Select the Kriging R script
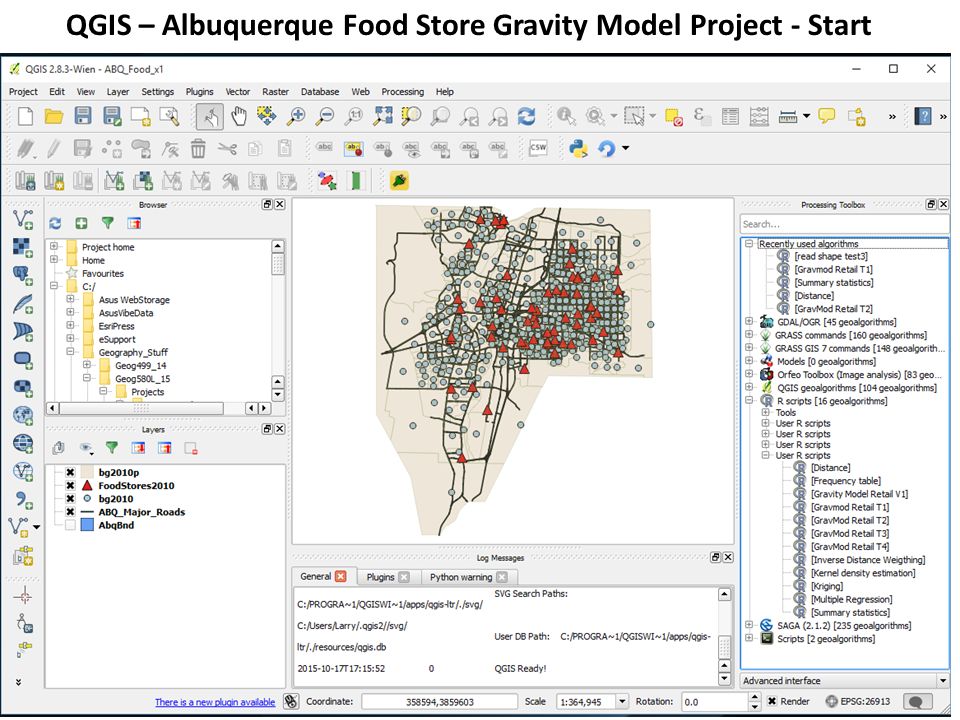This screenshot has height=720, width=960. [x=827, y=586]
